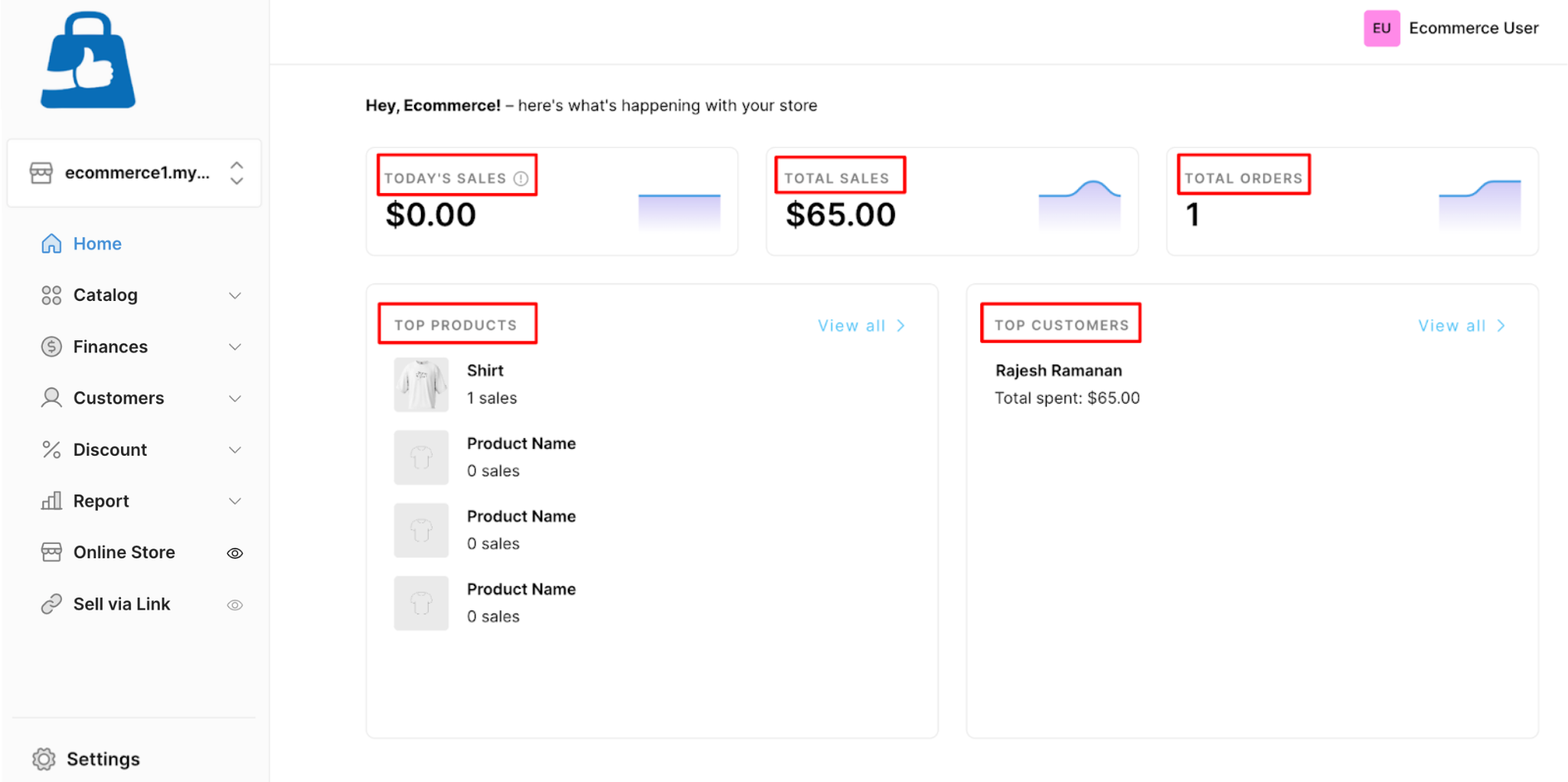Image resolution: width=1568 pixels, height=782 pixels.
Task: Click the Home house icon
Action: pyautogui.click(x=51, y=244)
